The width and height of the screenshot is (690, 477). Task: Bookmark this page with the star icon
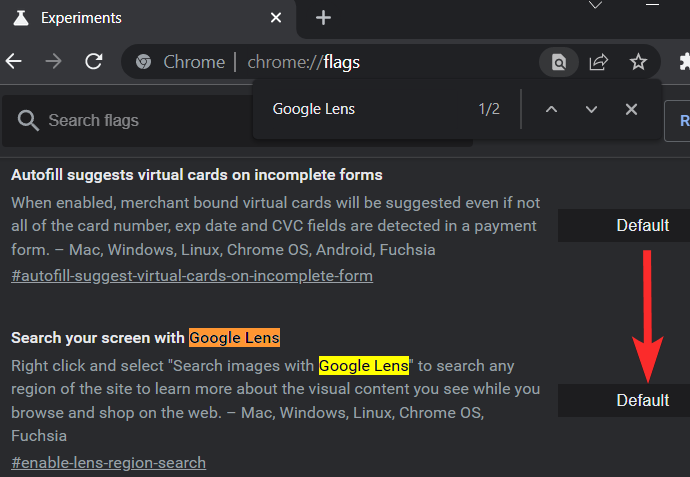[x=638, y=62]
